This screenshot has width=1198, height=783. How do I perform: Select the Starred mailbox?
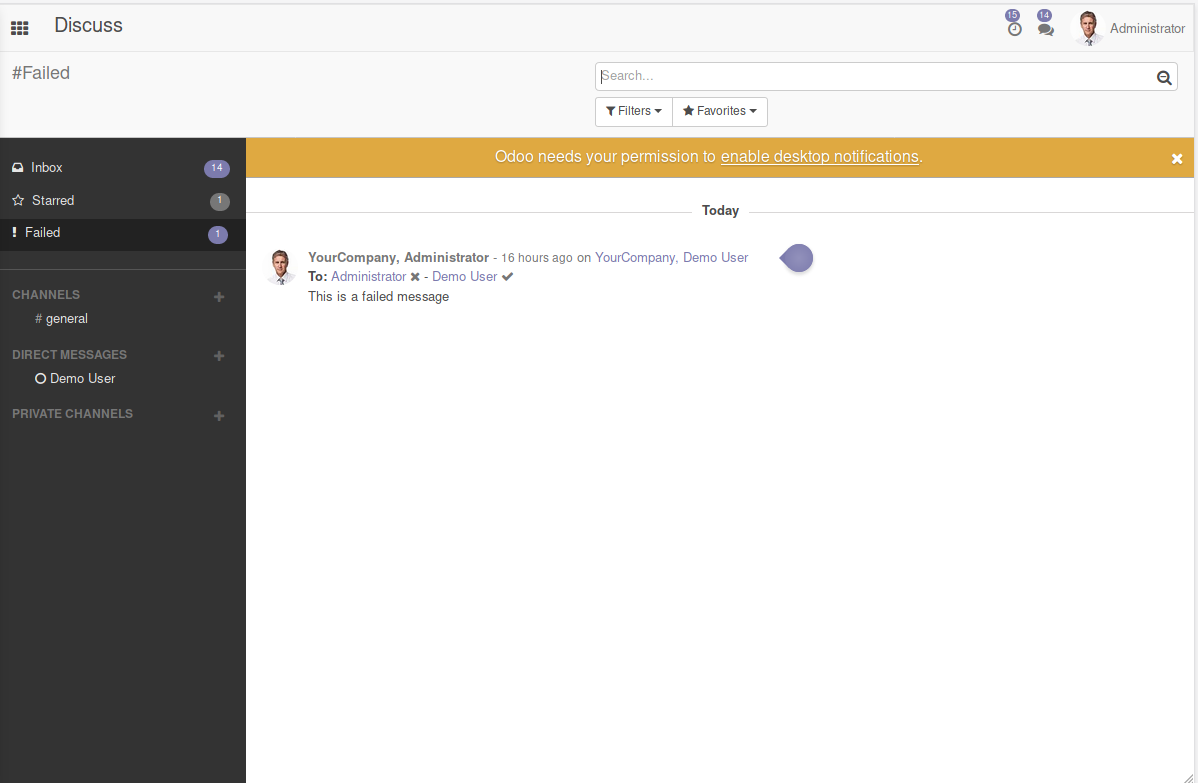(x=53, y=200)
